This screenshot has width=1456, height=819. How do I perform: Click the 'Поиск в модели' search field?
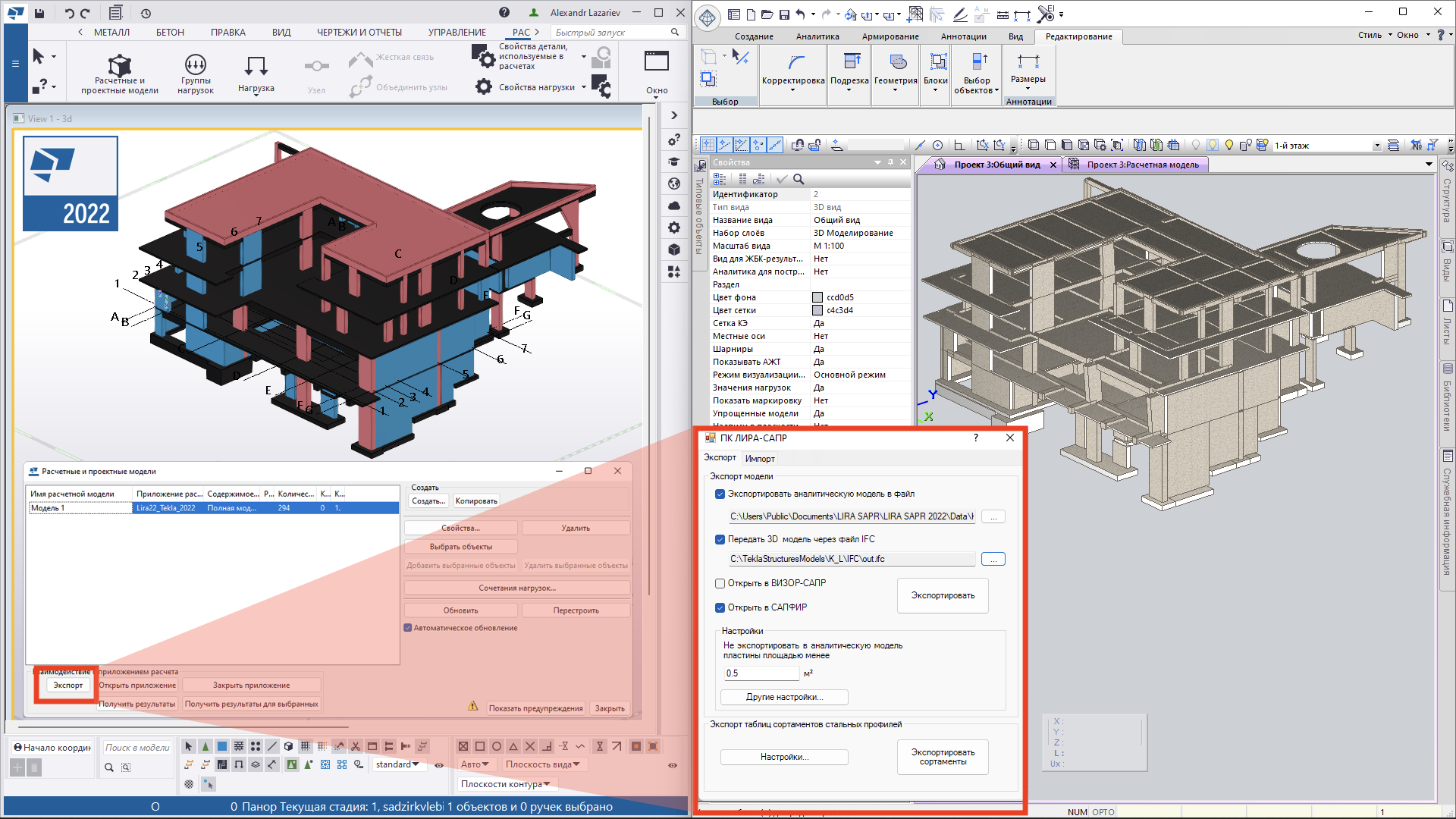pos(136,748)
